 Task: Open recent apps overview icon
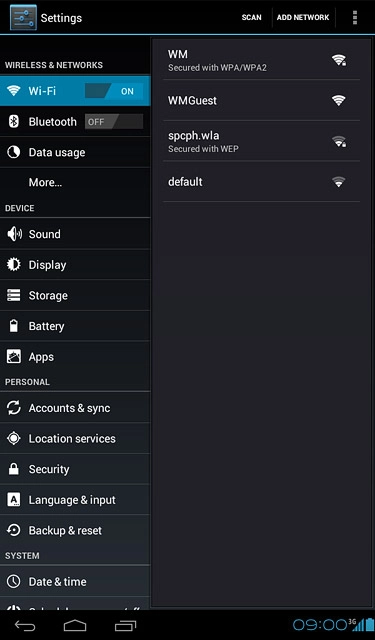(x=125, y=625)
